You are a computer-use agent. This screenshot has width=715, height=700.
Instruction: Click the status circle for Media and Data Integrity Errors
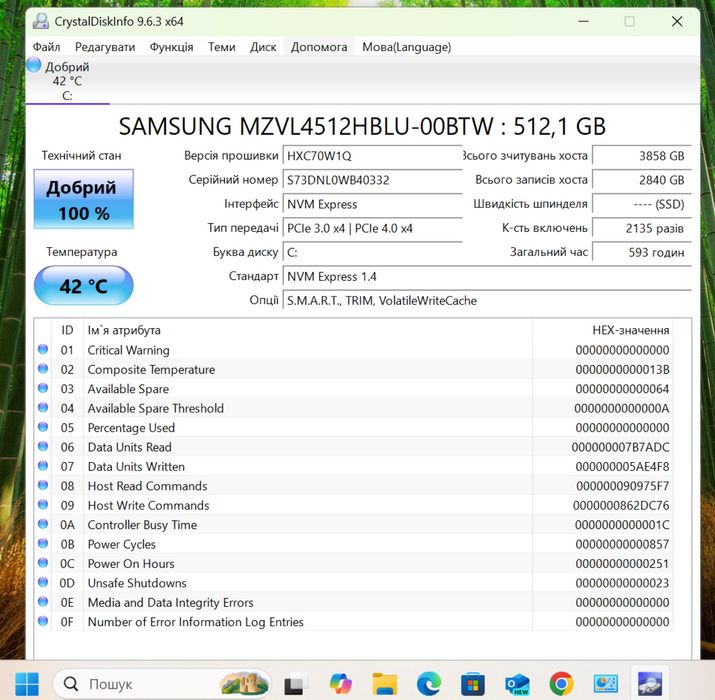(43, 601)
